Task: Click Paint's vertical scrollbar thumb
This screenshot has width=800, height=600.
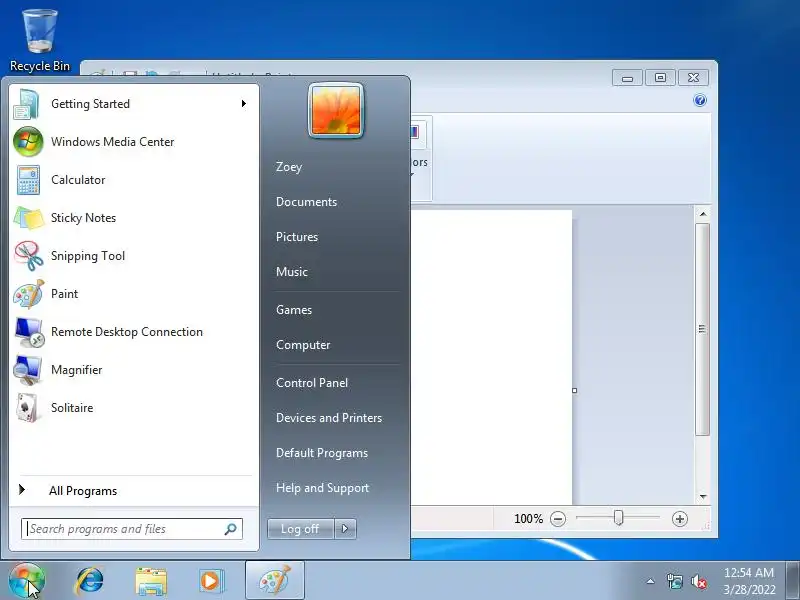Action: click(703, 329)
